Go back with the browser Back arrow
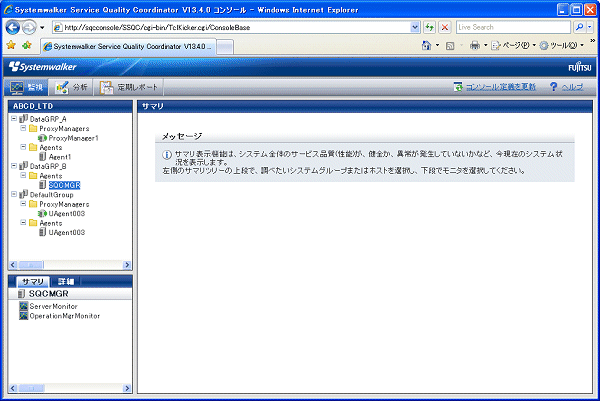 pyautogui.click(x=13, y=28)
